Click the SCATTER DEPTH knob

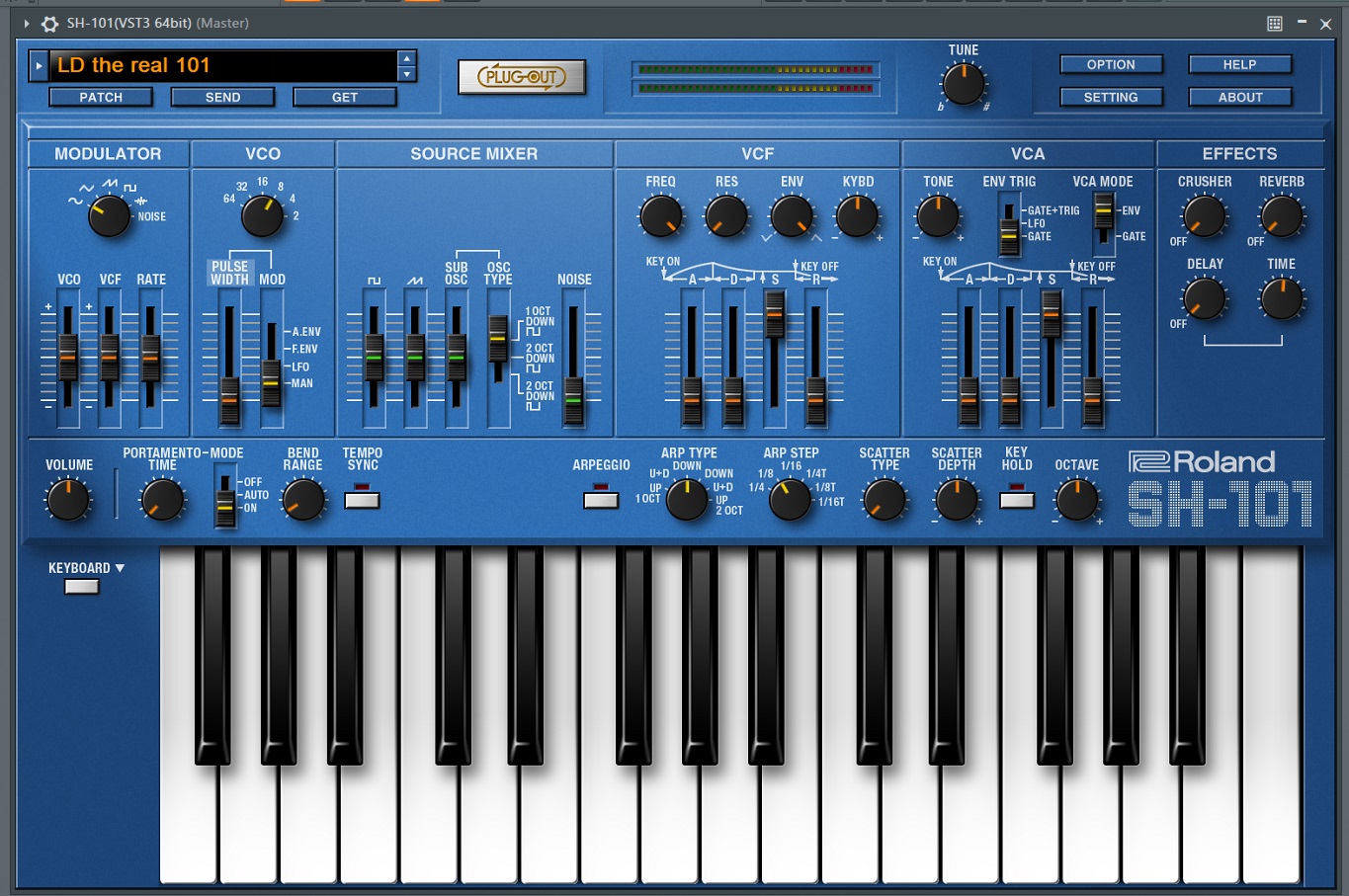pyautogui.click(x=956, y=500)
